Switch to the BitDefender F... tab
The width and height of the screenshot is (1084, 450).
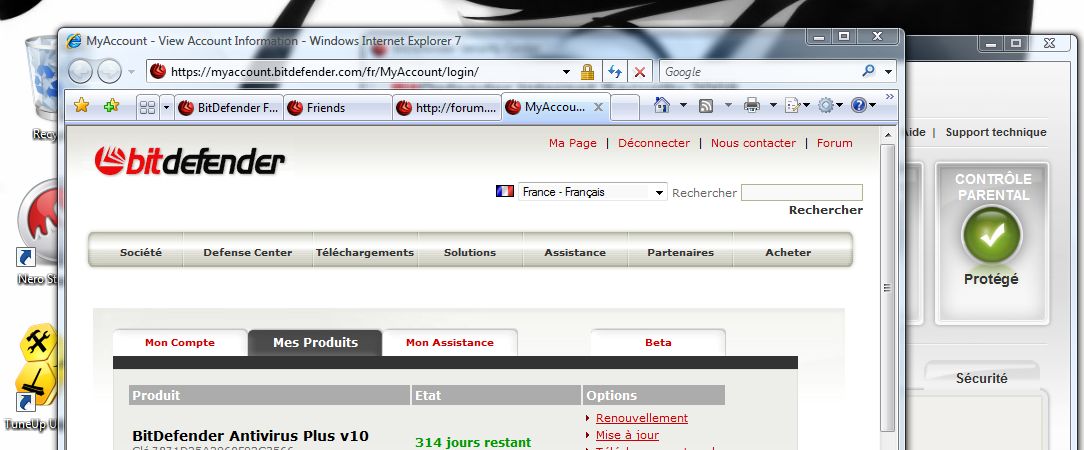coord(229,108)
